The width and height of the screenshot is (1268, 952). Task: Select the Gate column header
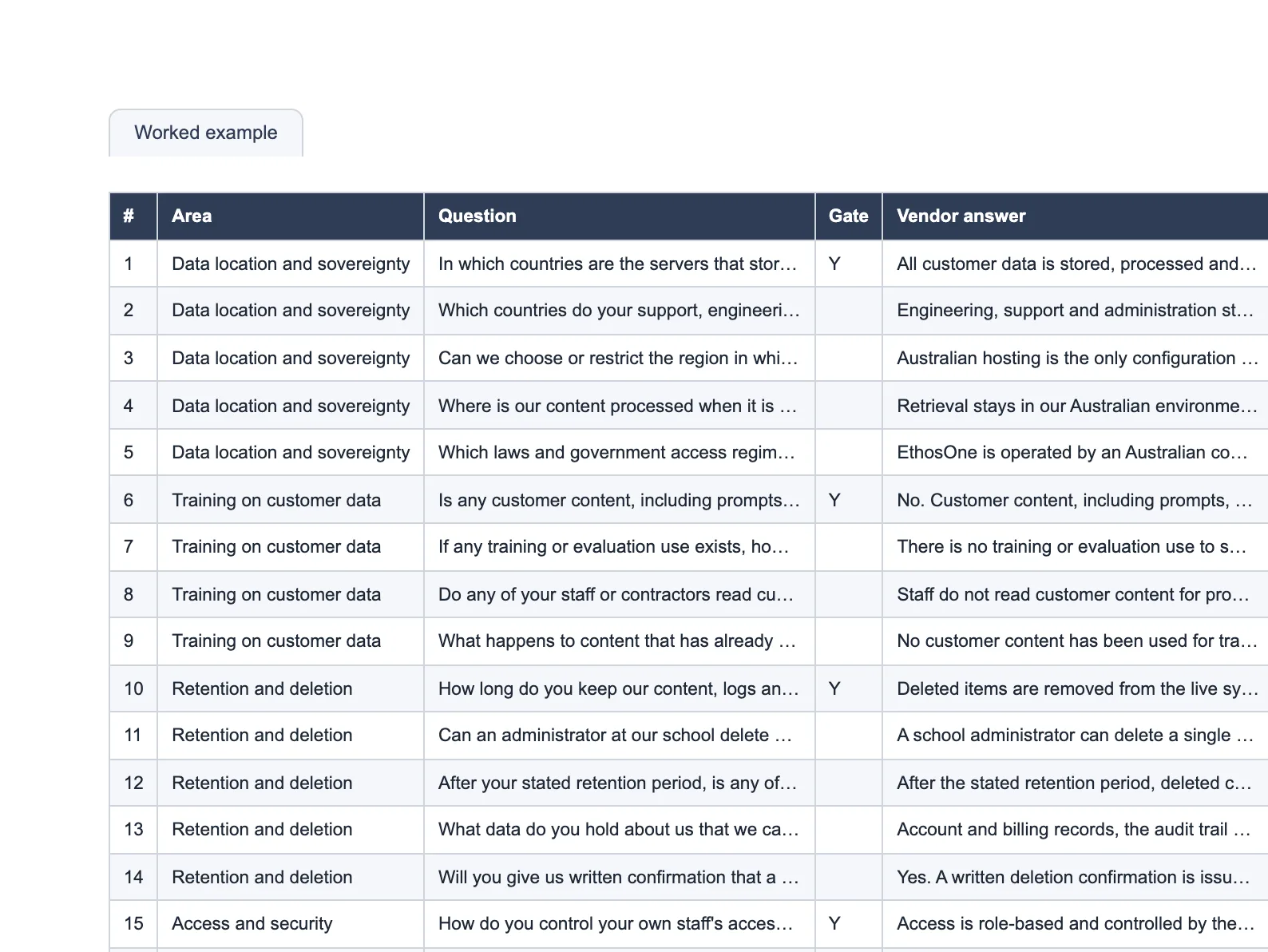[x=849, y=216]
